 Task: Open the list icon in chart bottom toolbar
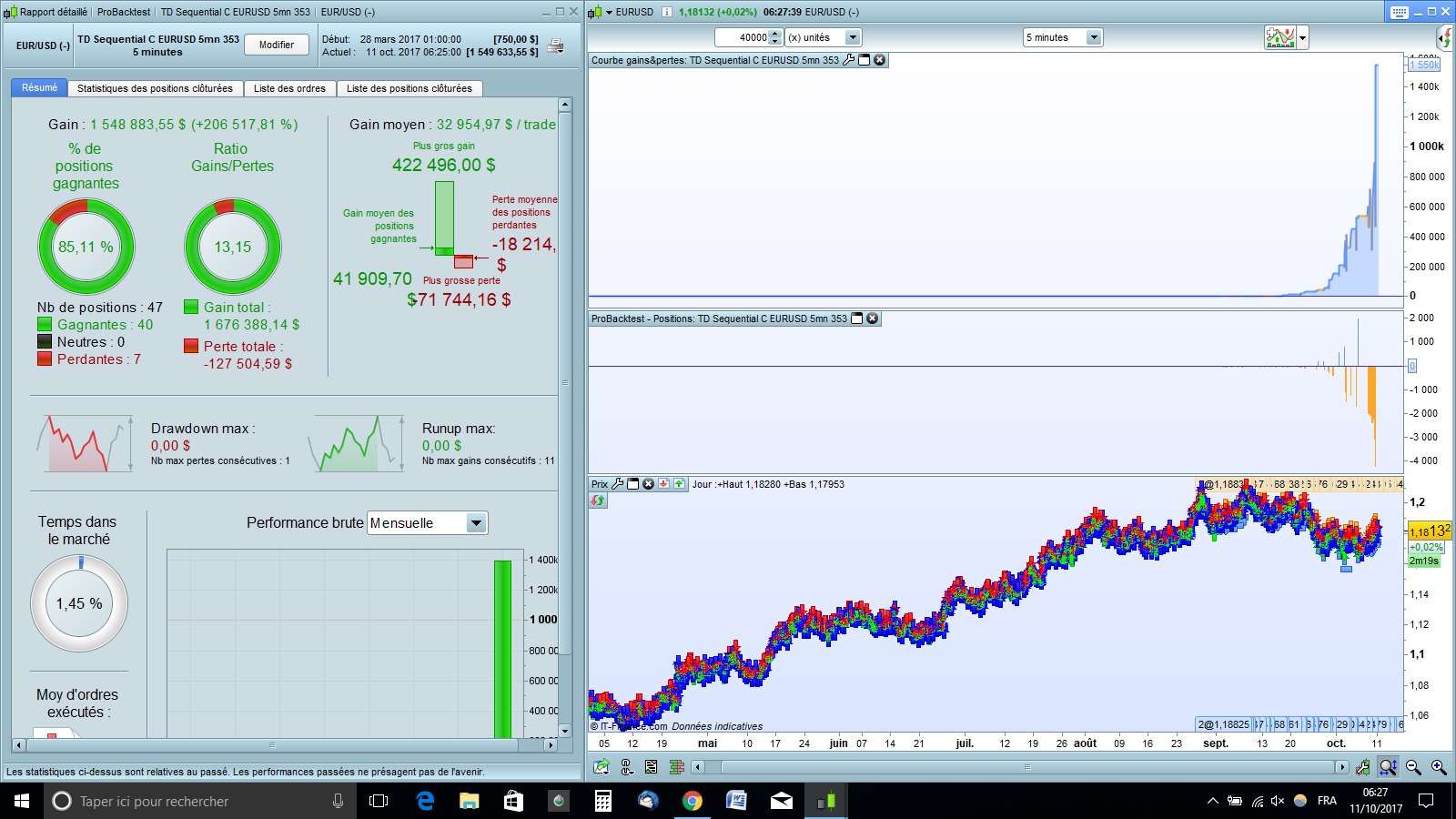pos(652,767)
